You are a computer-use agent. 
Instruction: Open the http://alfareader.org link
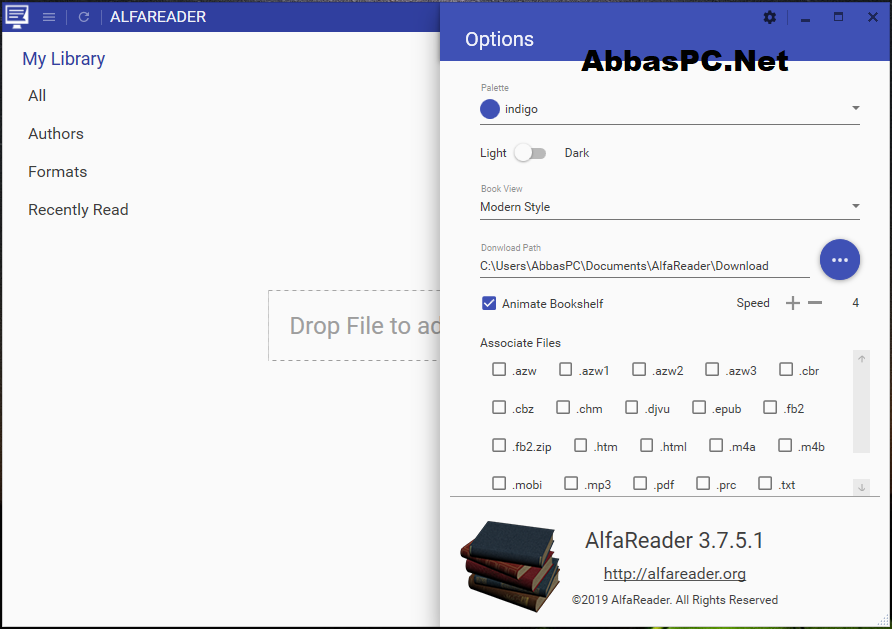pos(675,574)
